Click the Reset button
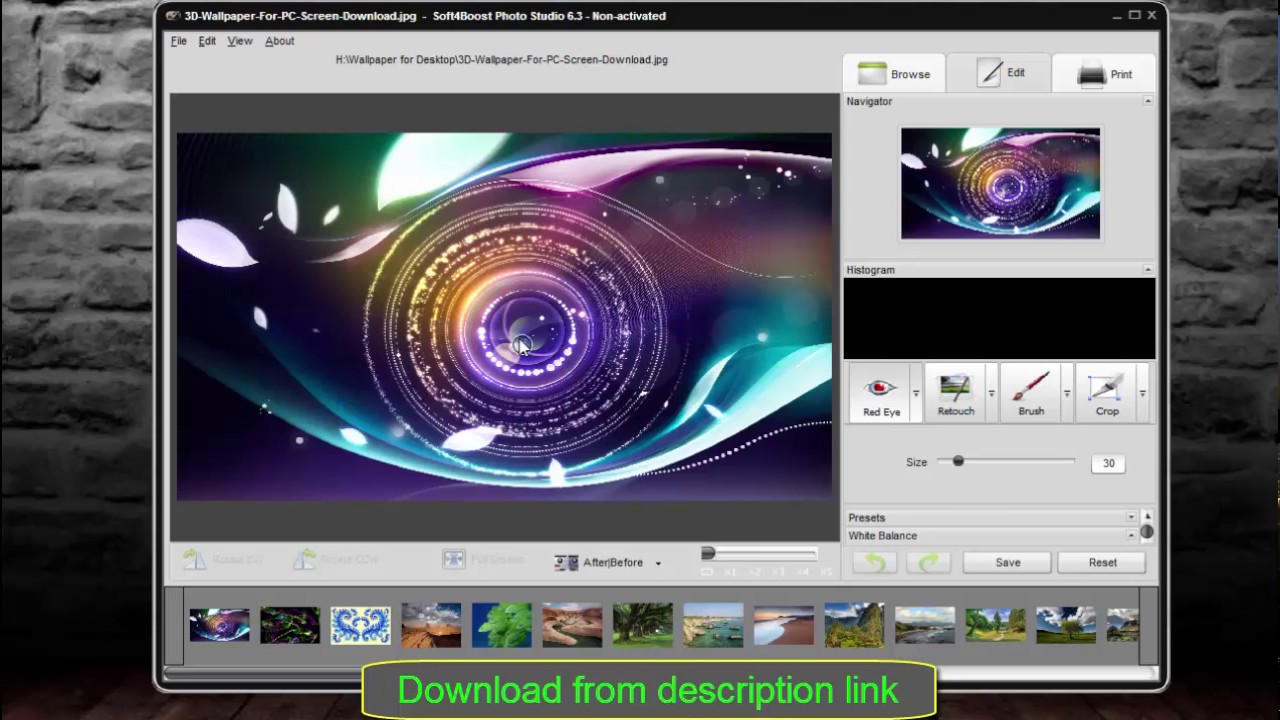Image resolution: width=1280 pixels, height=720 pixels. [1103, 563]
